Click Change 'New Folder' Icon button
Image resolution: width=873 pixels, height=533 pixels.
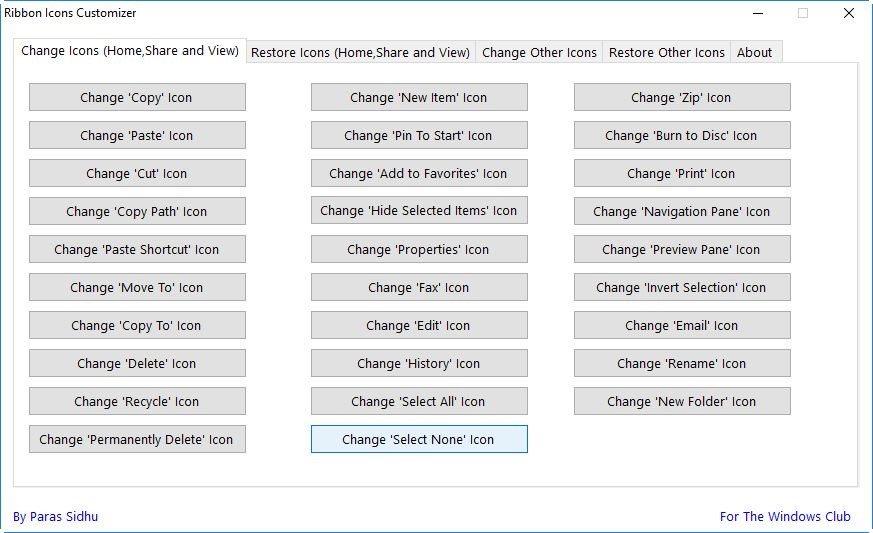(x=682, y=401)
